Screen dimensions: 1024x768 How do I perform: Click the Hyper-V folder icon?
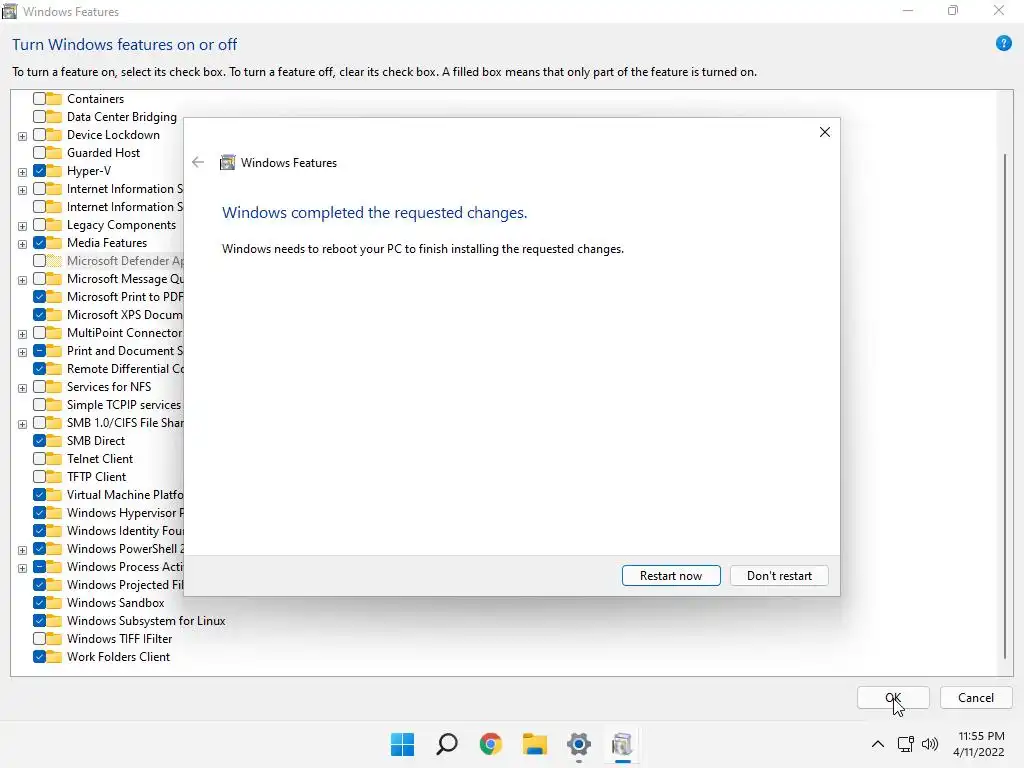coord(54,170)
